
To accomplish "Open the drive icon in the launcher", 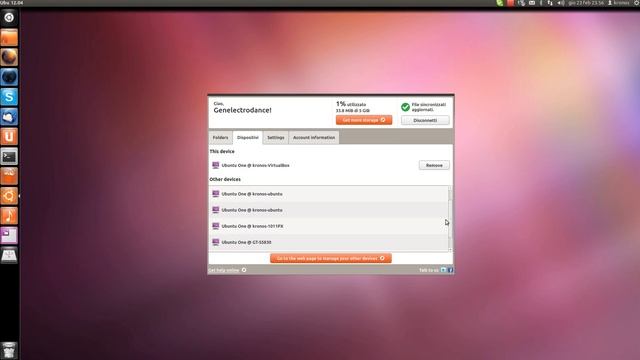I will 9,256.
